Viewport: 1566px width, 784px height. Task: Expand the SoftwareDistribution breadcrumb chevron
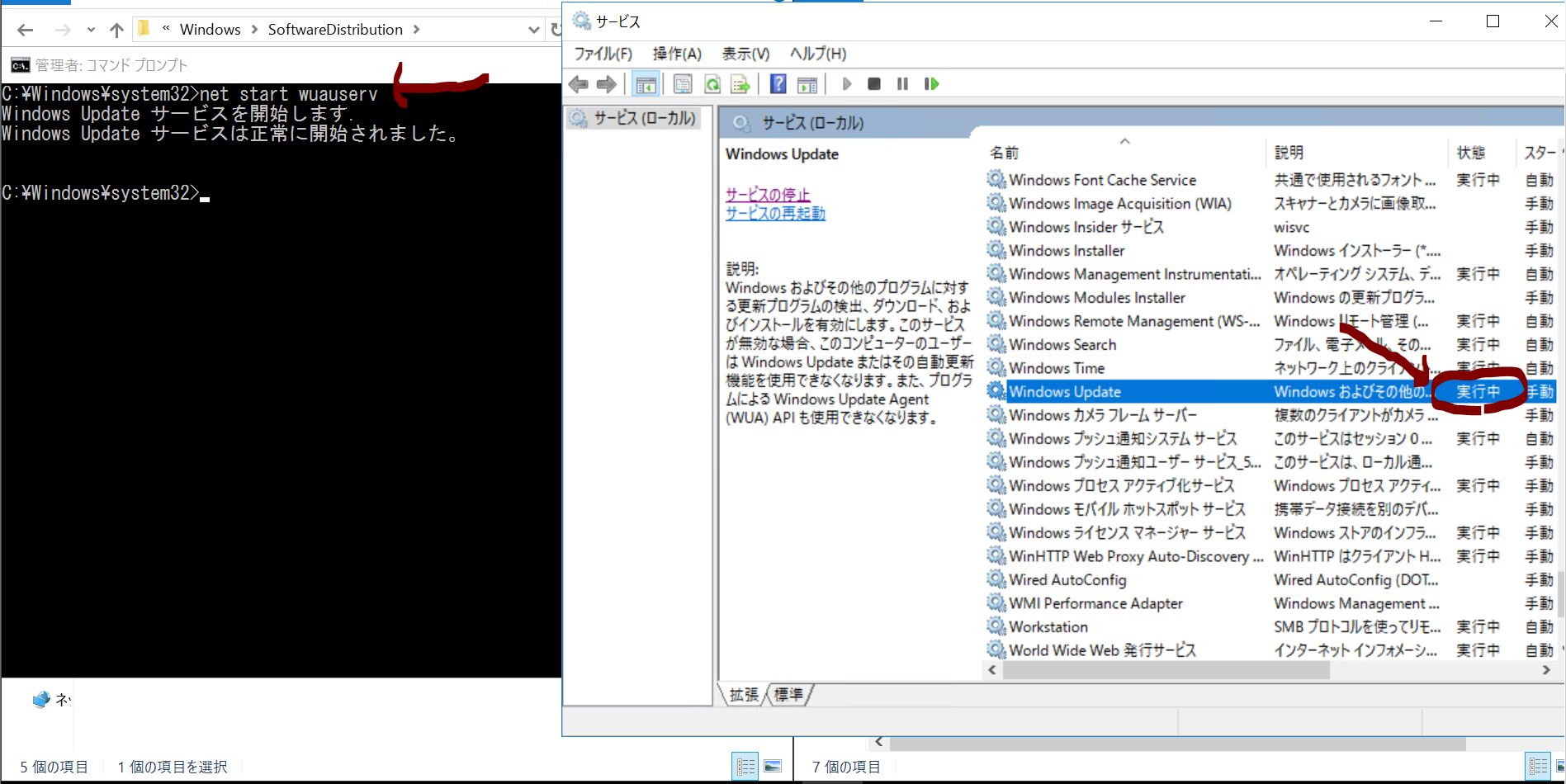(x=416, y=30)
